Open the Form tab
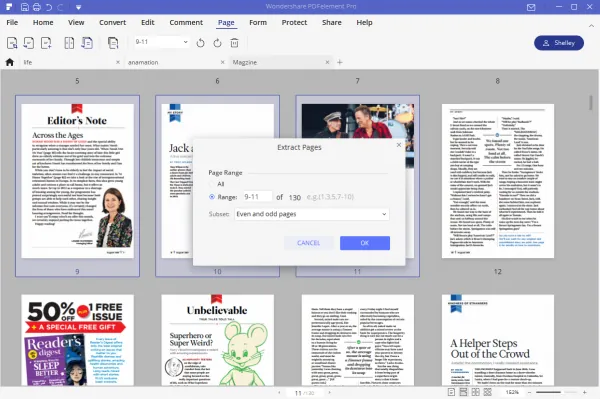600x399 pixels. pyautogui.click(x=258, y=23)
